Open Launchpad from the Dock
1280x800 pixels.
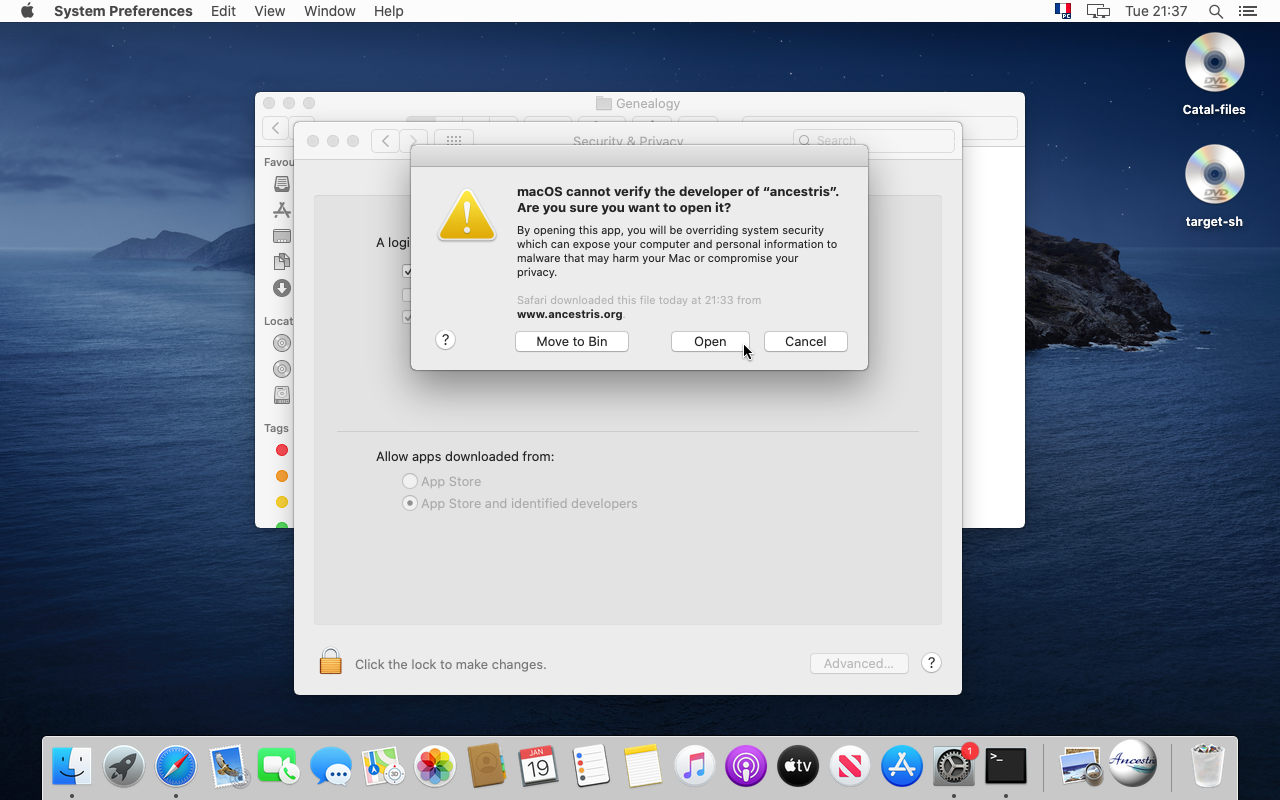click(124, 767)
